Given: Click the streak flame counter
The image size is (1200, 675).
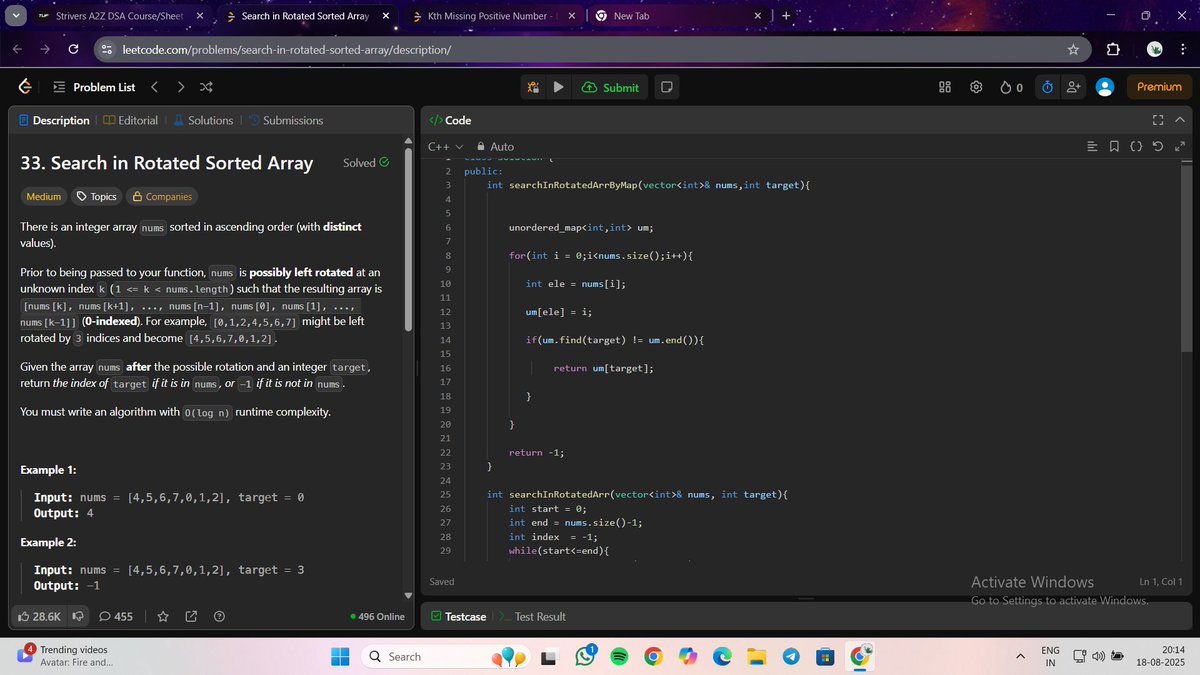Looking at the screenshot, I should pos(1011,87).
